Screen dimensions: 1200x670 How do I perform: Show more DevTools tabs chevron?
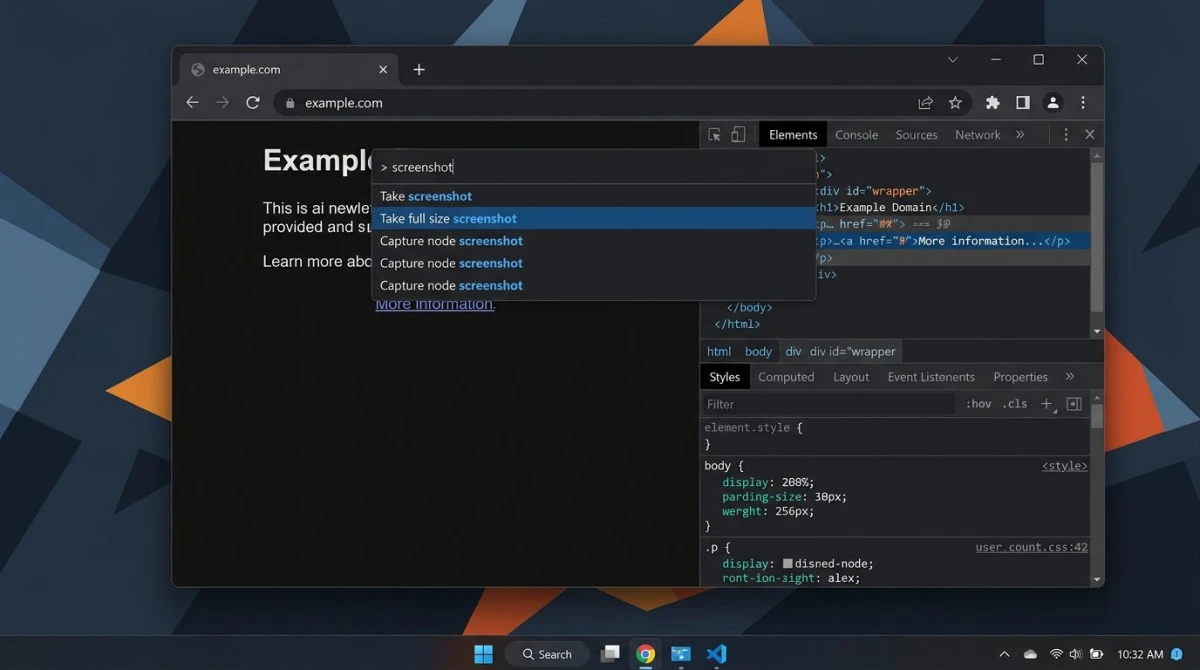(x=1020, y=135)
